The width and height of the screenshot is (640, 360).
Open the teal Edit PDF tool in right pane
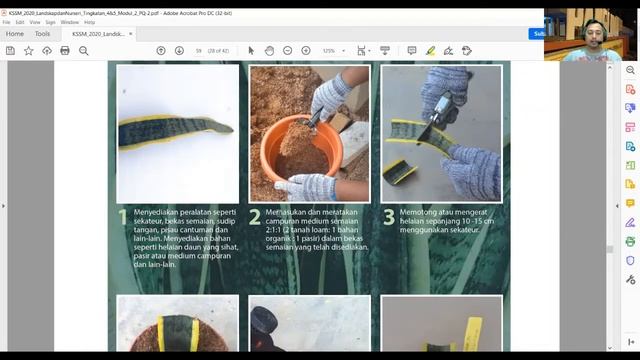click(x=630, y=146)
